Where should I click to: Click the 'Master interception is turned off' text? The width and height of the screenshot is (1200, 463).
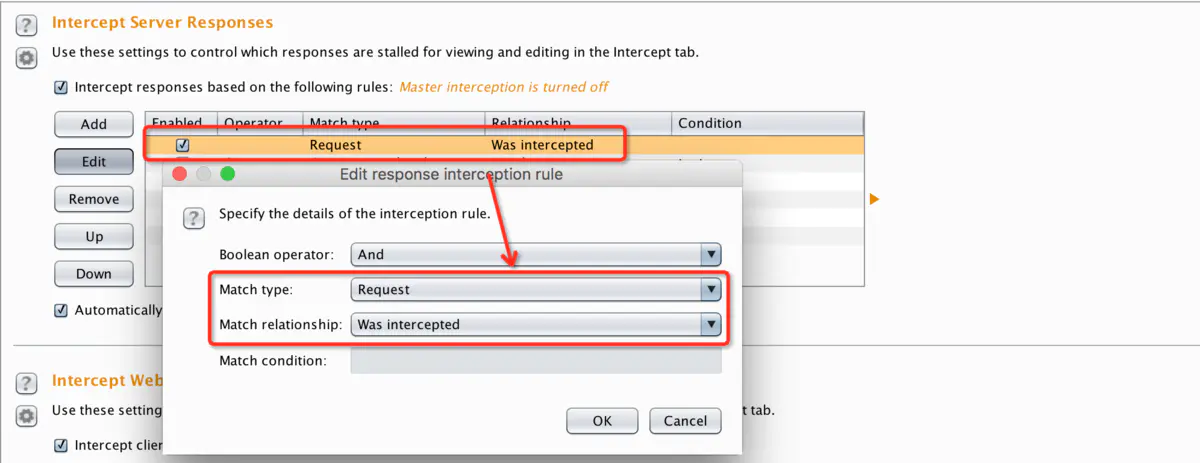(x=504, y=87)
